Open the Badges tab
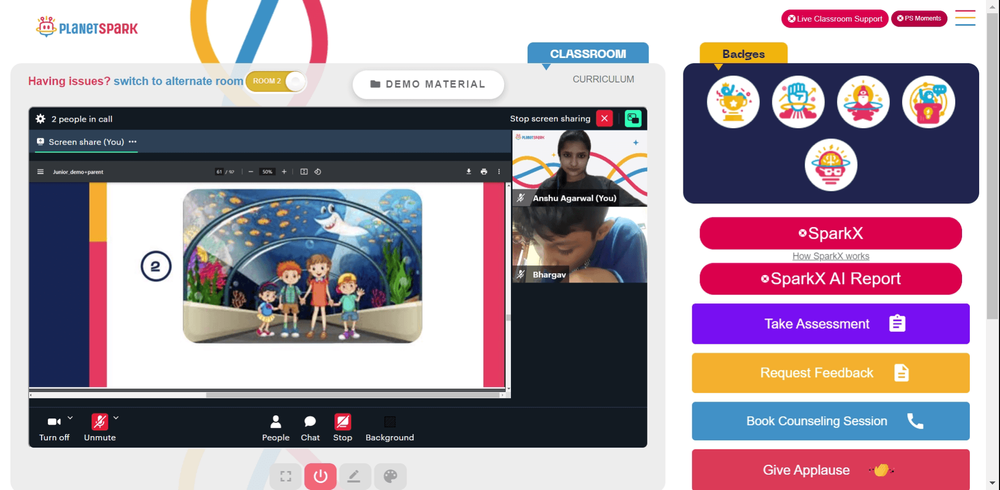The width and height of the screenshot is (1000, 490). tap(744, 54)
